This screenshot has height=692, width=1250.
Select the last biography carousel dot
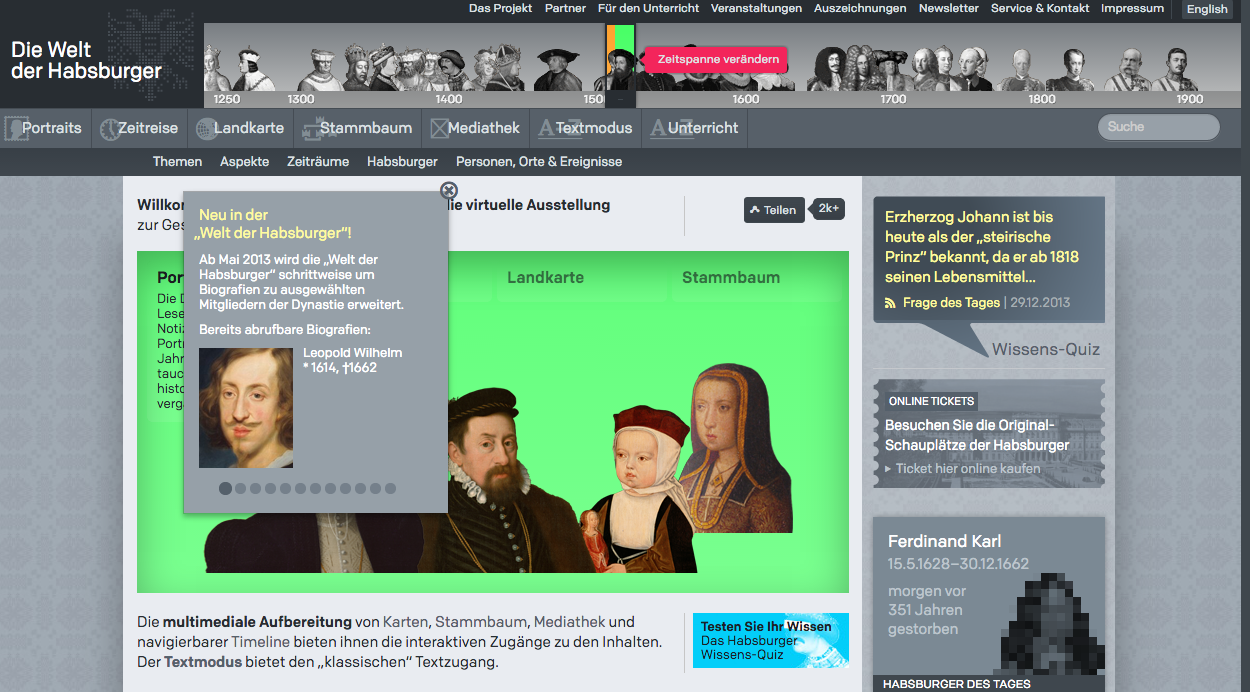coord(390,489)
